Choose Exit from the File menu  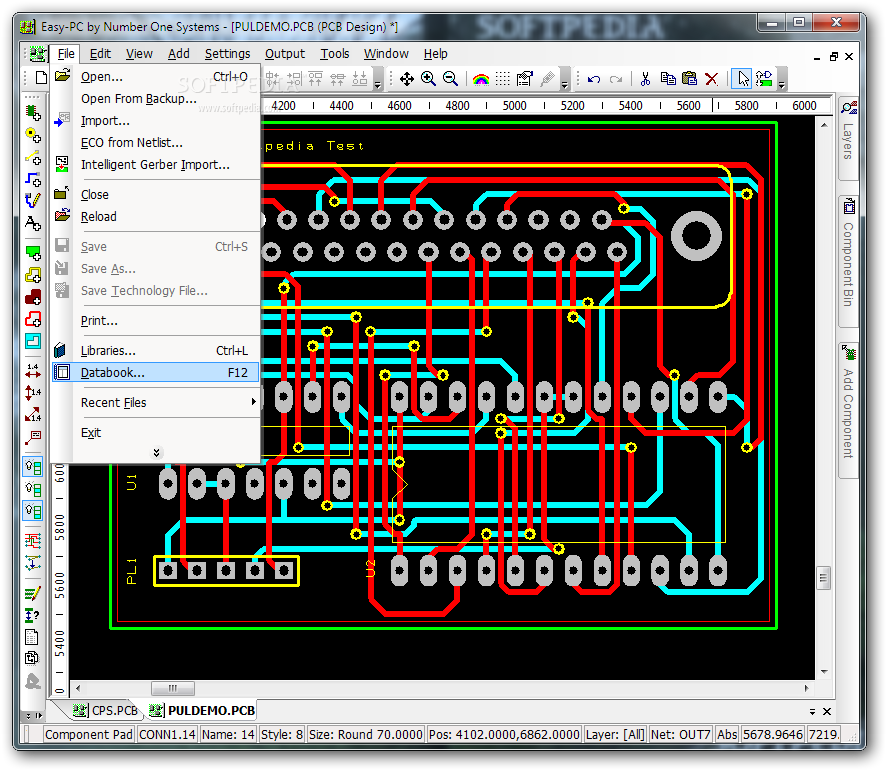point(156,432)
